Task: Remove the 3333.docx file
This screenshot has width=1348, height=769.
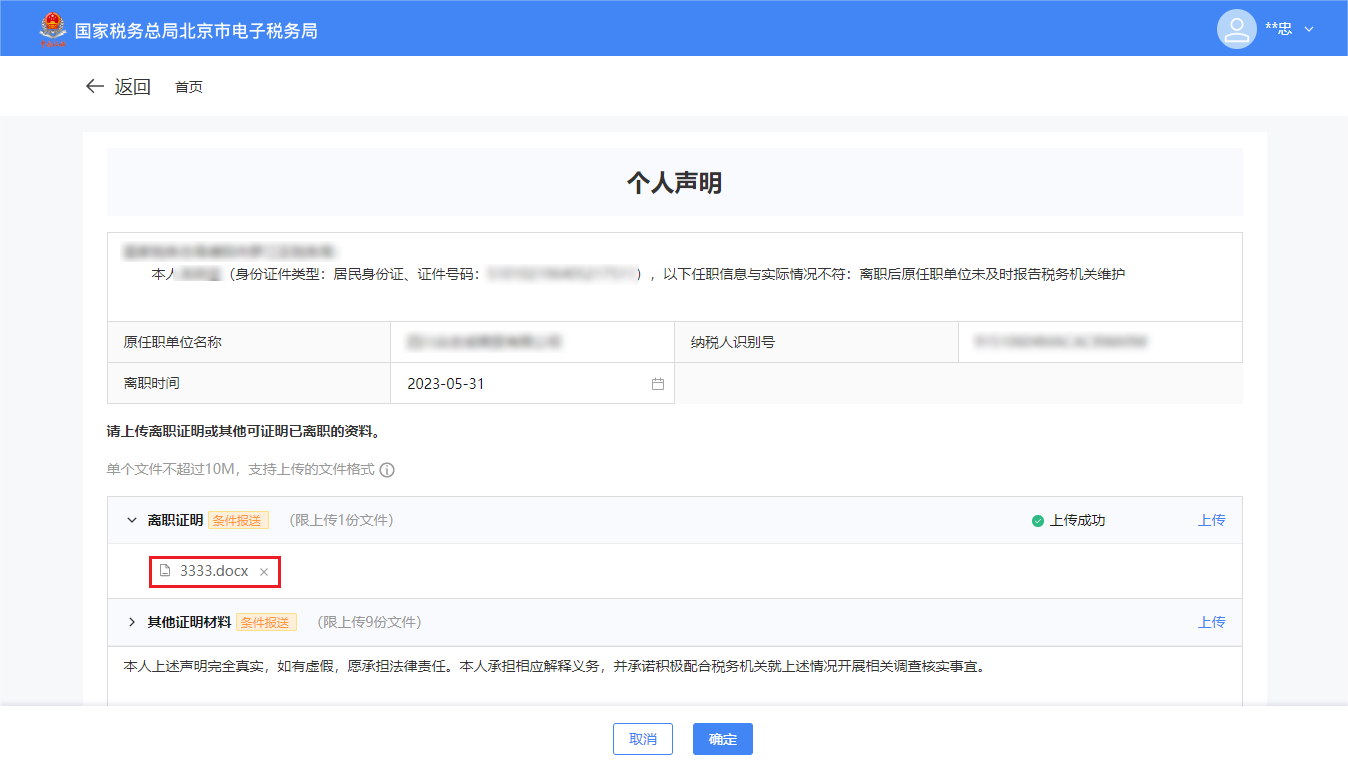Action: click(x=264, y=572)
